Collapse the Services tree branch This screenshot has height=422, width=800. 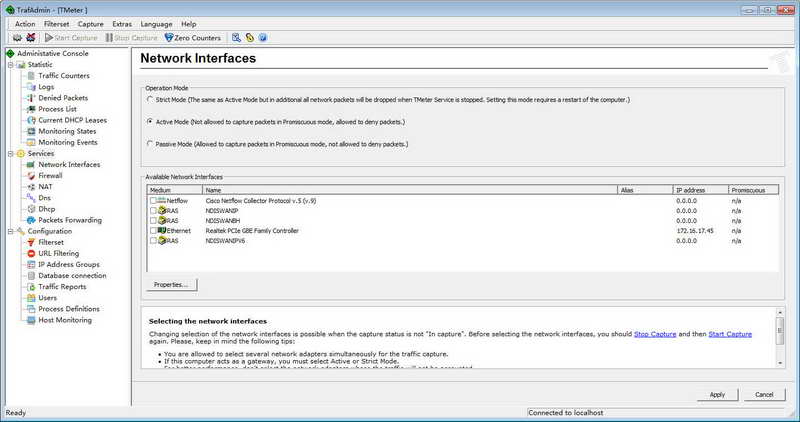click(11, 154)
